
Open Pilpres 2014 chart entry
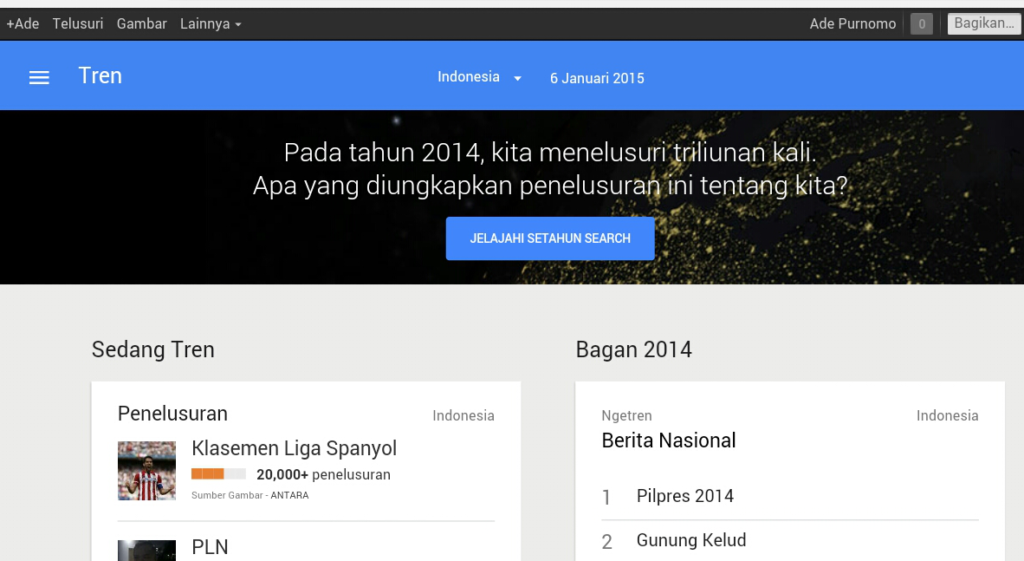pos(685,496)
